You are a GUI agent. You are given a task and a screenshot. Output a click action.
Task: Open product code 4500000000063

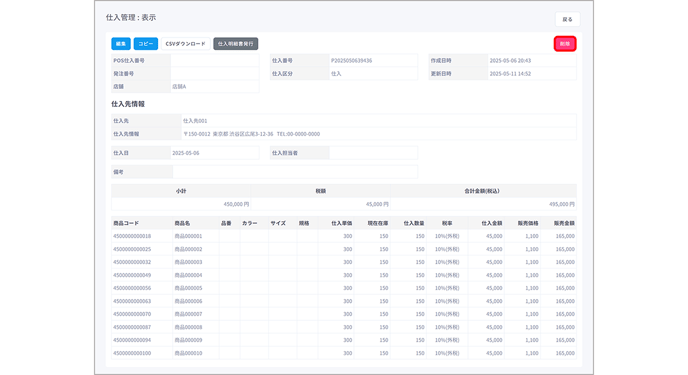pyautogui.click(x=132, y=301)
